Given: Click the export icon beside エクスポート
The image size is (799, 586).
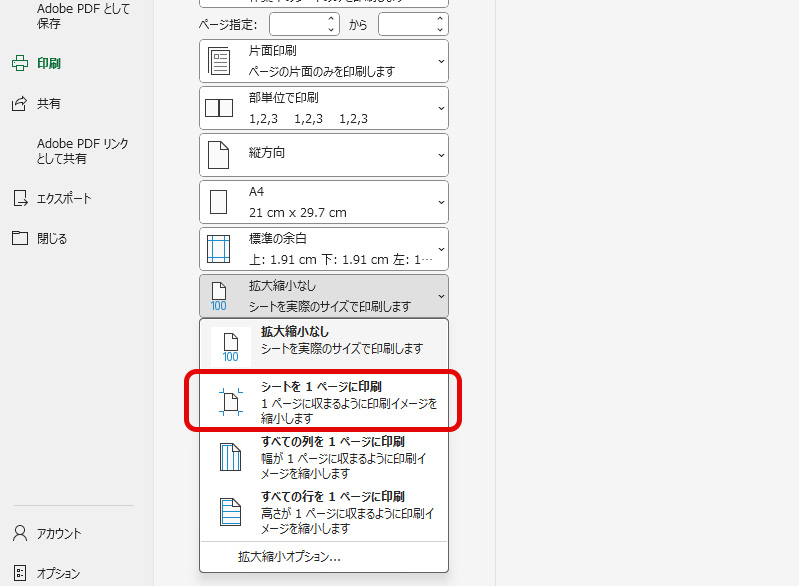Looking at the screenshot, I should (x=19, y=198).
